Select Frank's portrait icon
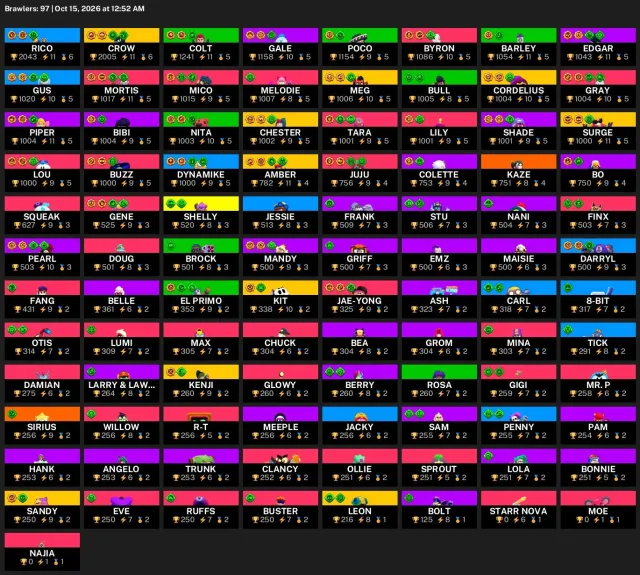This screenshot has height=575, width=640. tap(360, 206)
